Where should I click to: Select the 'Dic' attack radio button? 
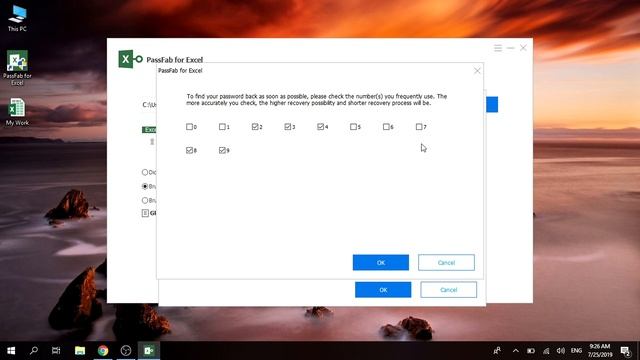[145, 172]
